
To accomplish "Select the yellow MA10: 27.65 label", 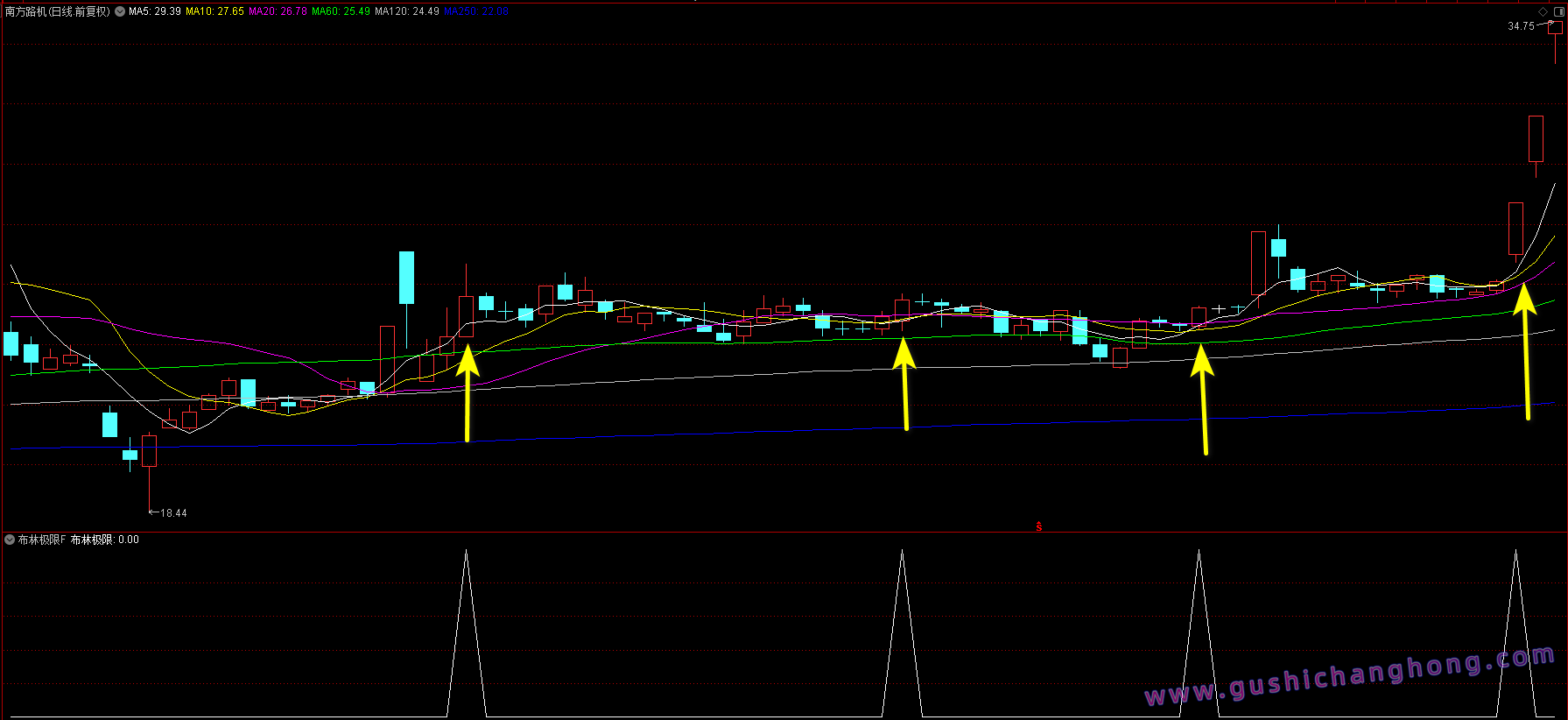I will click(214, 11).
